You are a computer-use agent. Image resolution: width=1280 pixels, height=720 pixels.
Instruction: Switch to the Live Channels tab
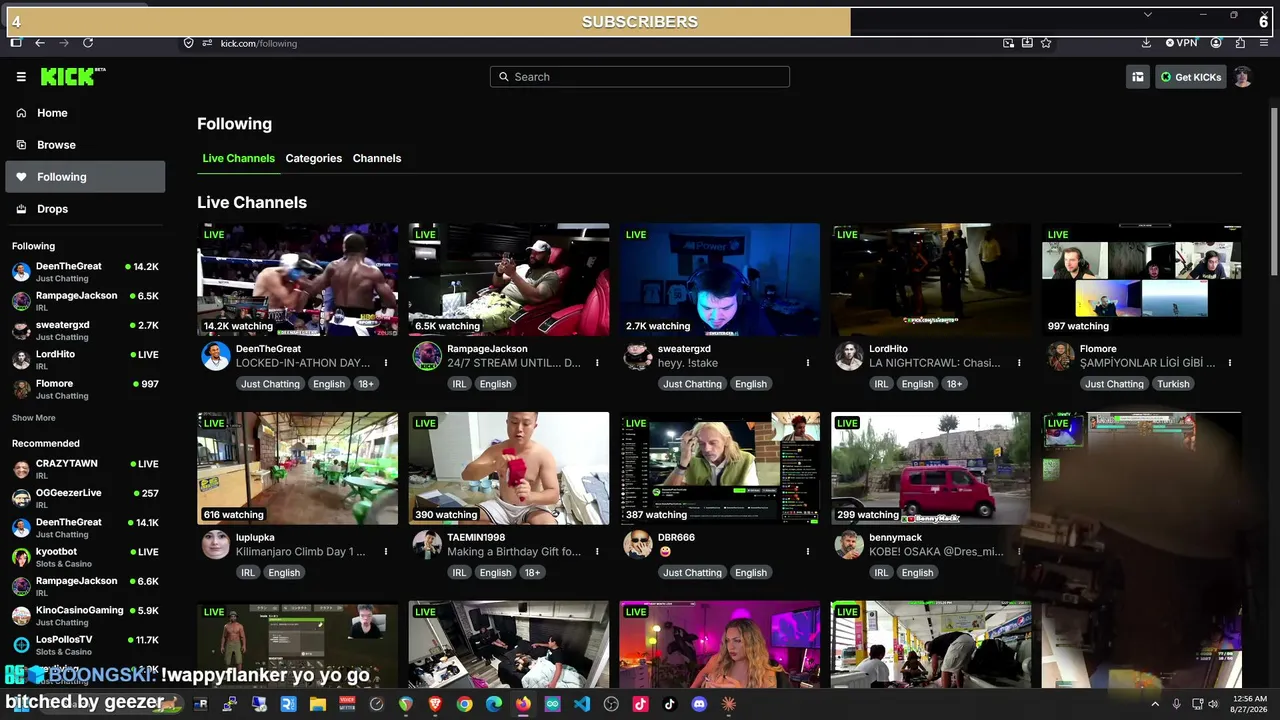pos(238,158)
